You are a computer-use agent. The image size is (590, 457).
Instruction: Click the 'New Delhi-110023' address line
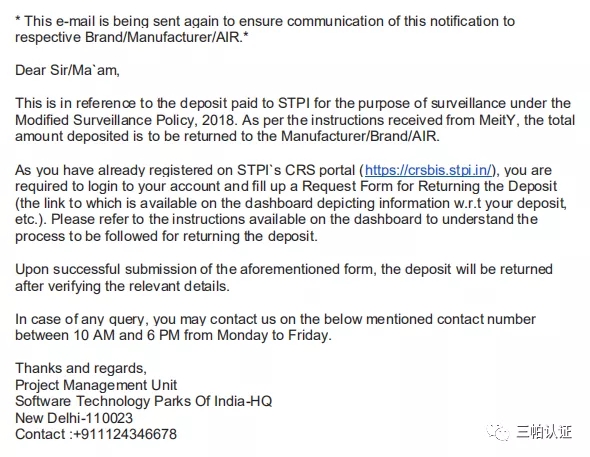click(x=74, y=418)
